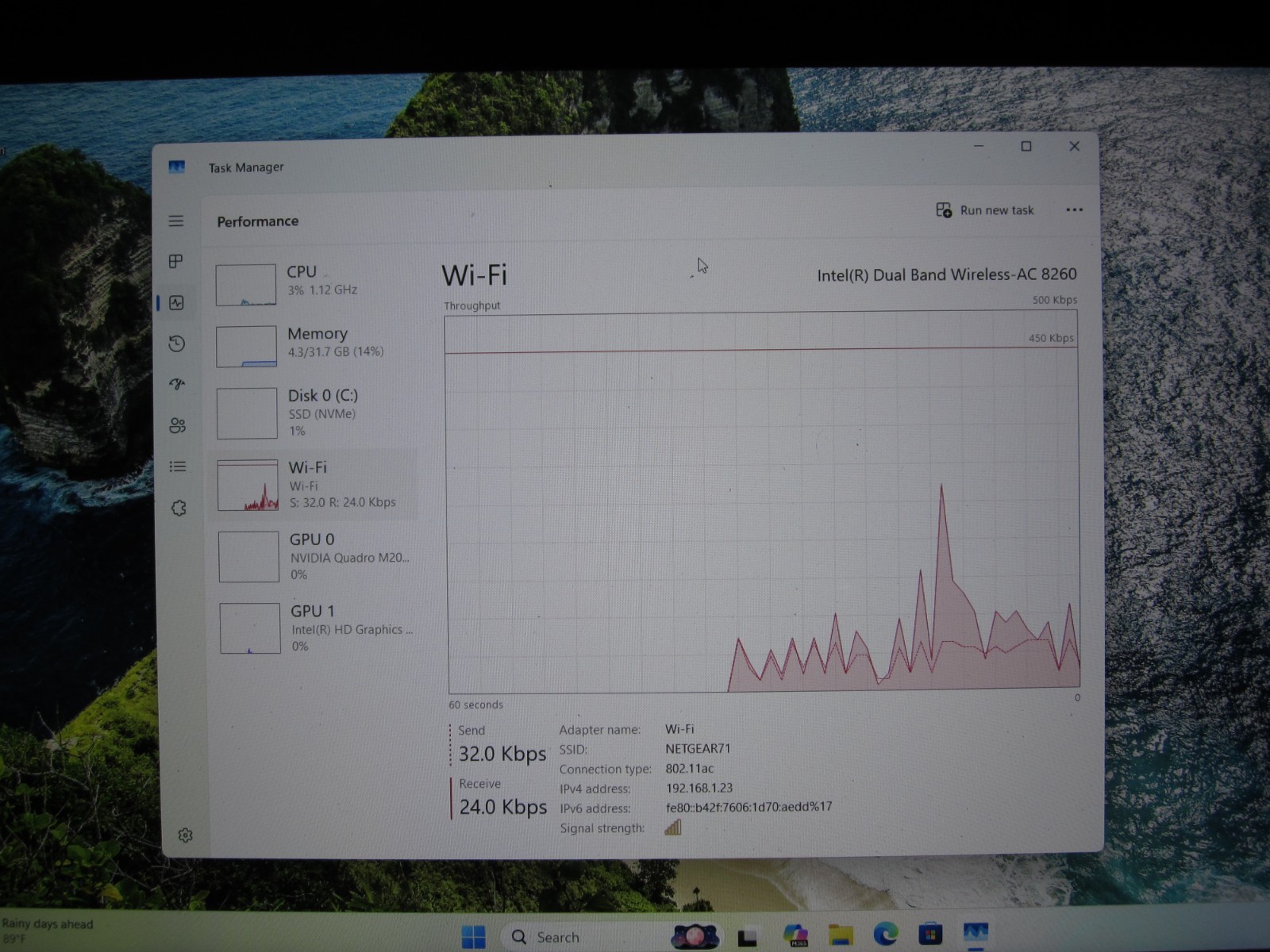
Task: Select the Wi-Fi performance item
Action: pos(315,484)
